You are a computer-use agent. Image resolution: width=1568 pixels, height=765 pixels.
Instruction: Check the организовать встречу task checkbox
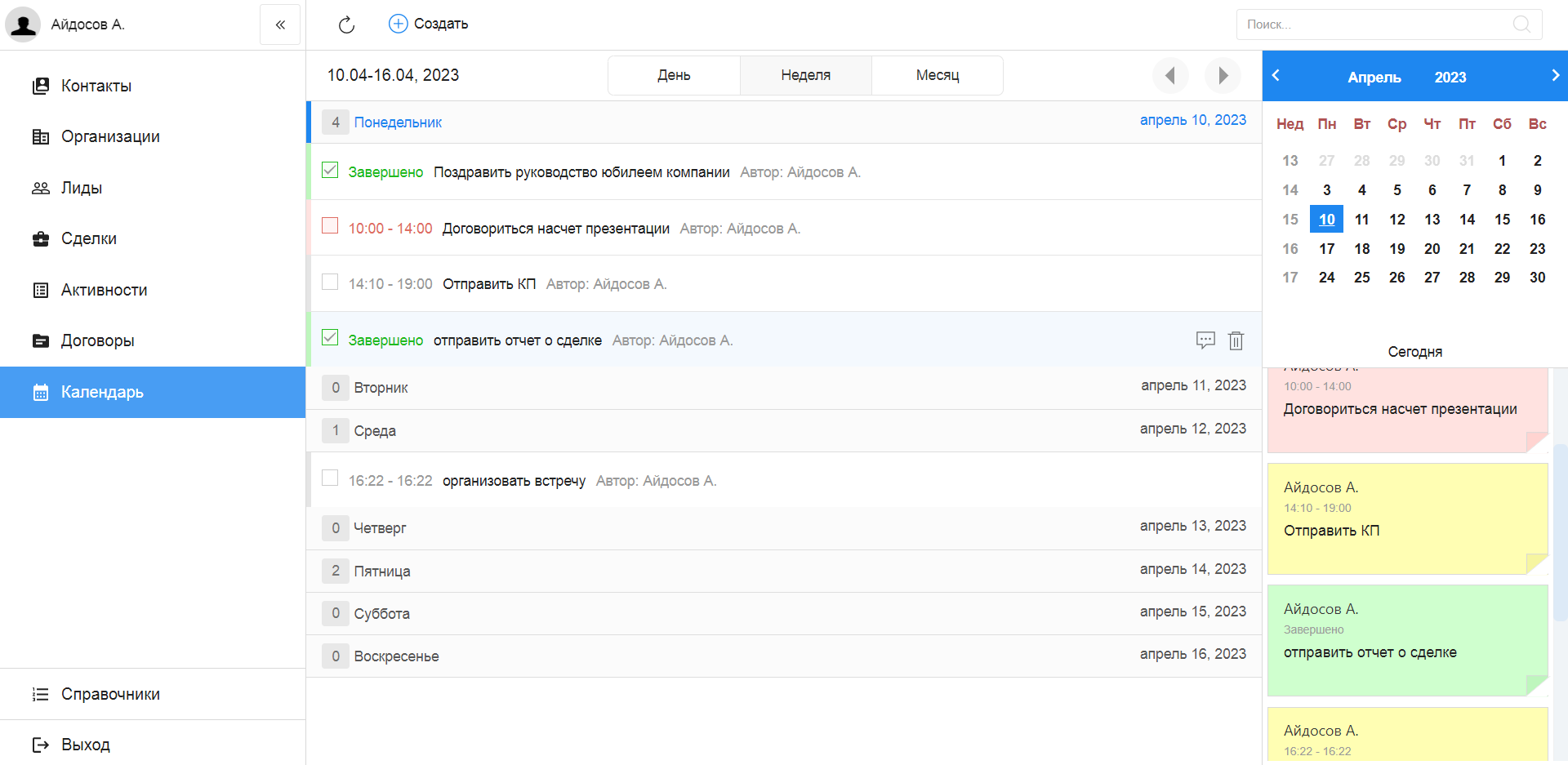point(330,478)
